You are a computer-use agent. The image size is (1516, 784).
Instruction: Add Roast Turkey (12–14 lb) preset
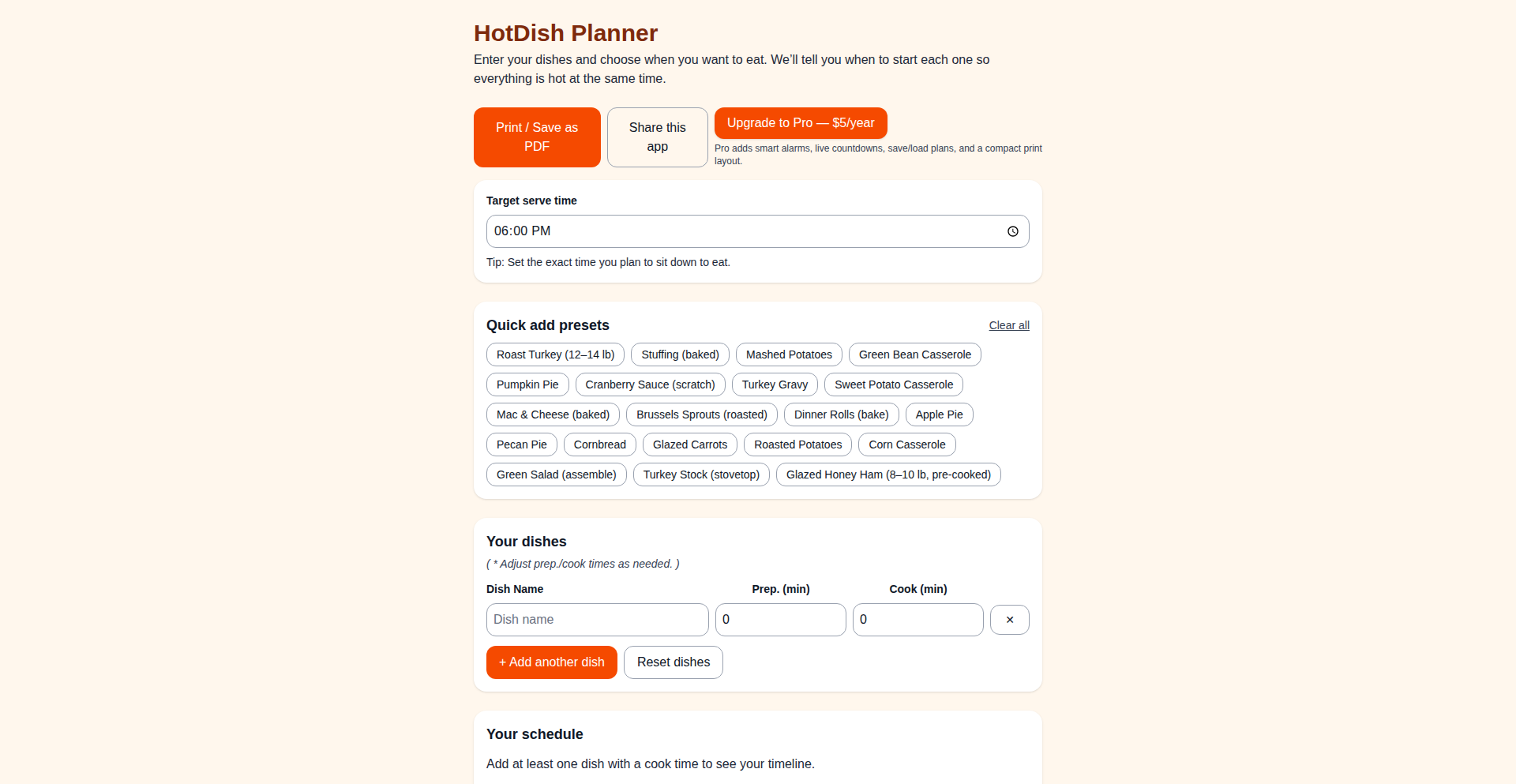point(555,354)
